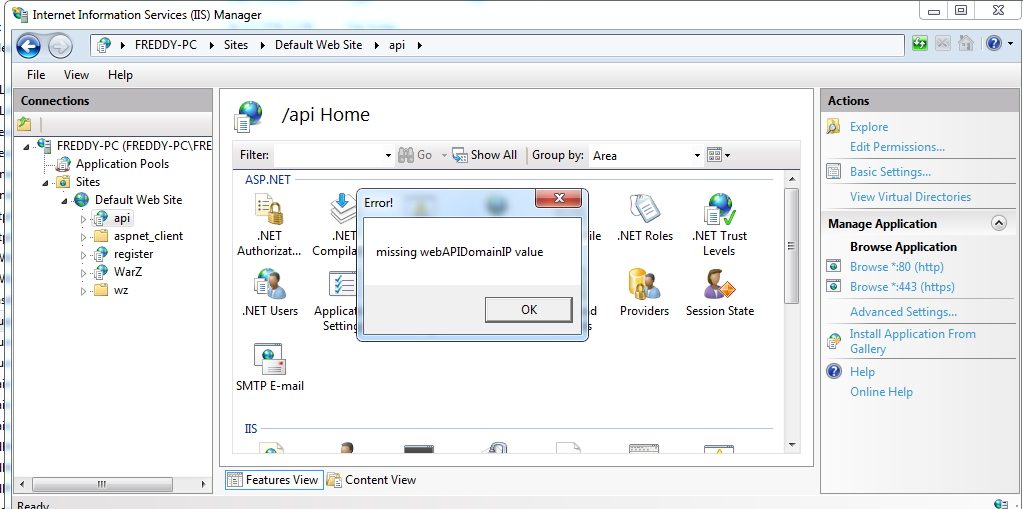This screenshot has height=509, width=1023.
Task: Select register application in tree
Action: [133, 254]
